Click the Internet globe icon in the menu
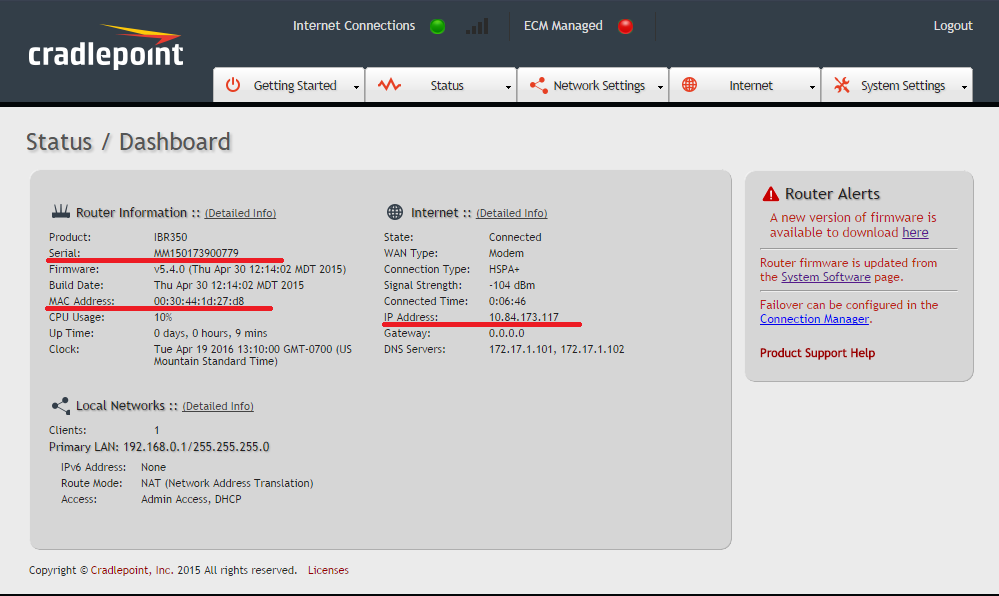The height and width of the screenshot is (596, 999). point(689,85)
